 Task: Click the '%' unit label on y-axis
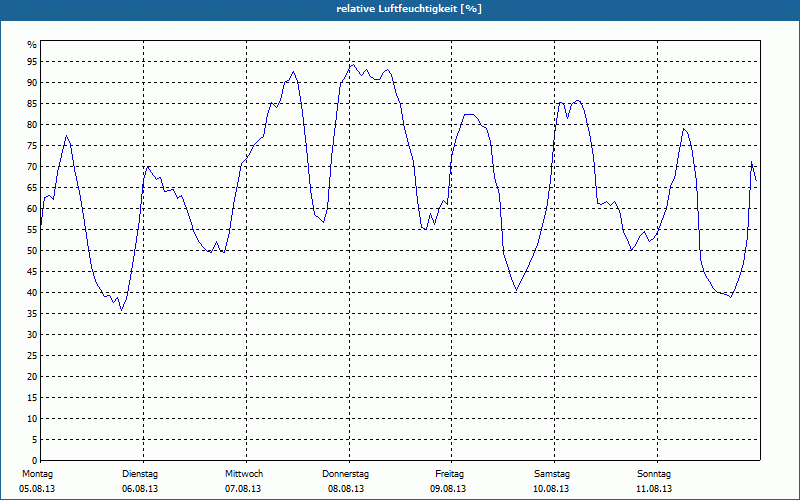(32, 45)
